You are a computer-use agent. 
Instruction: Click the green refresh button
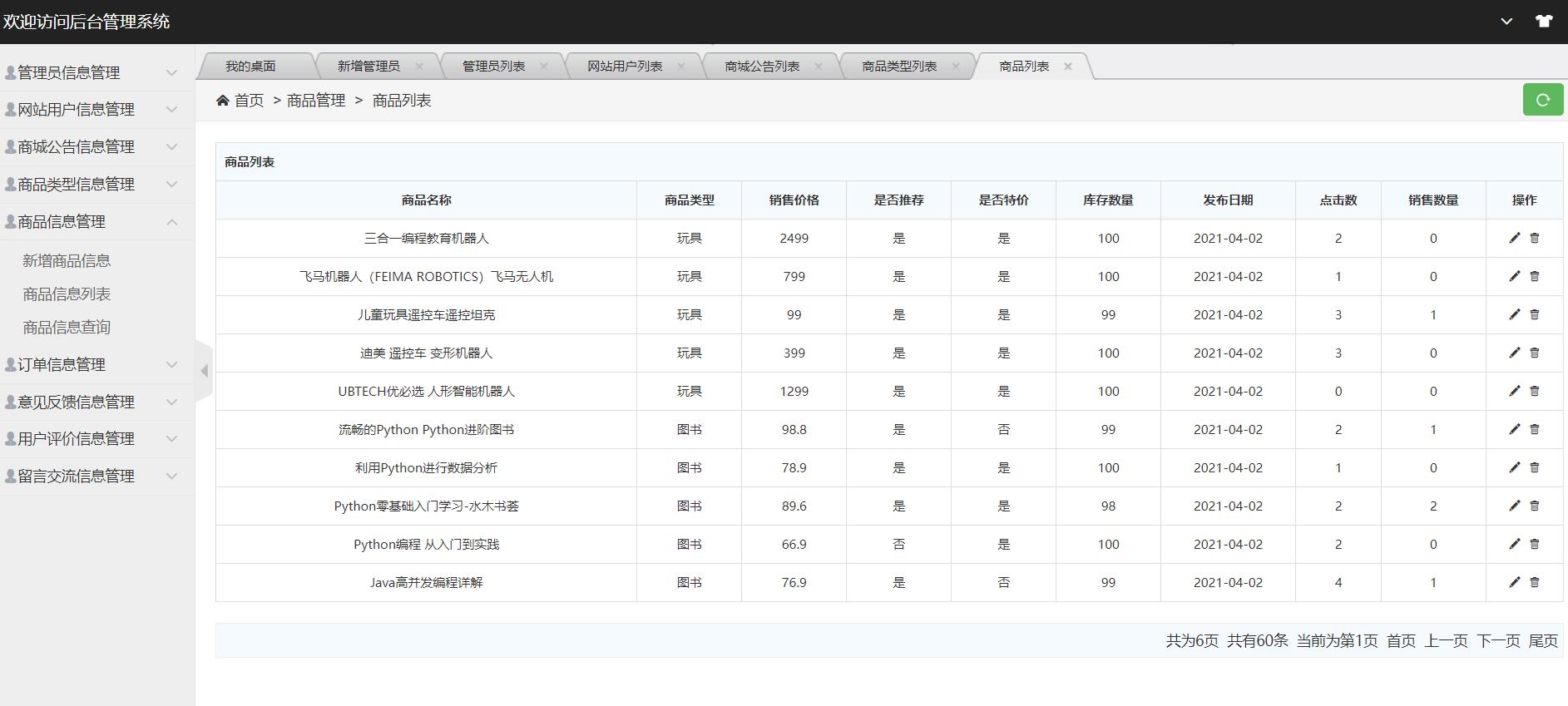(1543, 100)
